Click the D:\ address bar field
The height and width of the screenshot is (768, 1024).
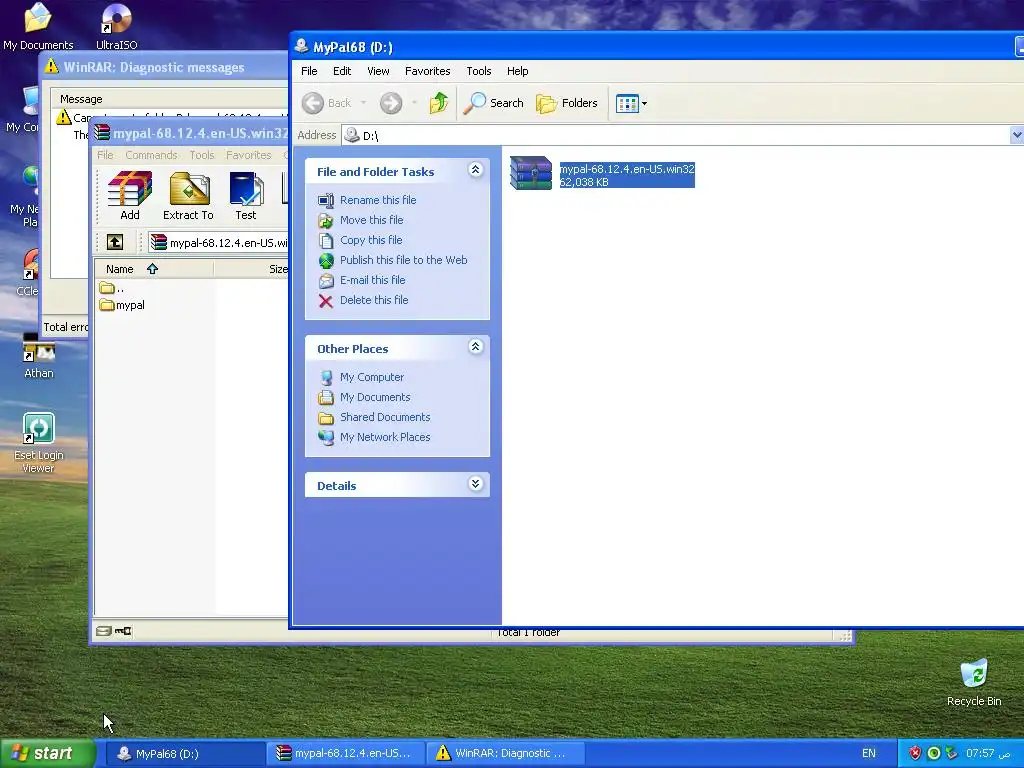coord(676,135)
